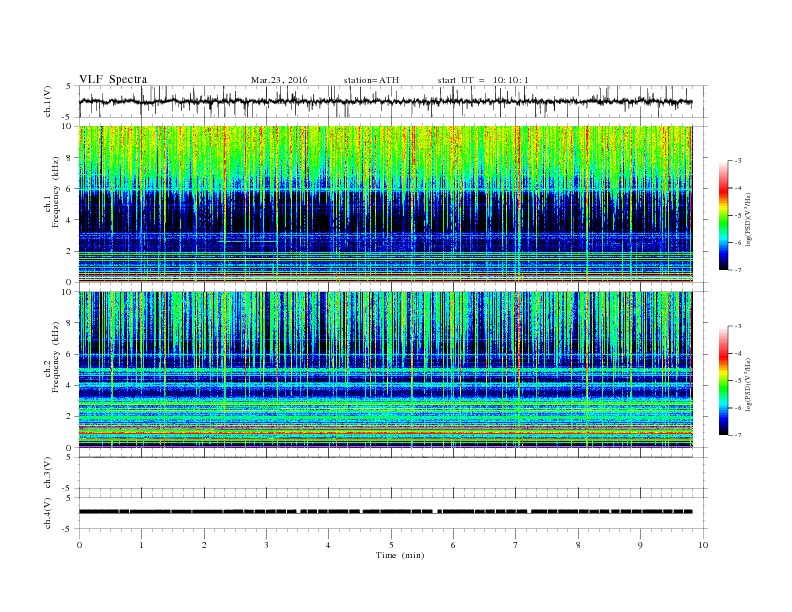792x612 pixels.
Task: Click the ch.1 voltage waveform trace
Action: pos(385,101)
